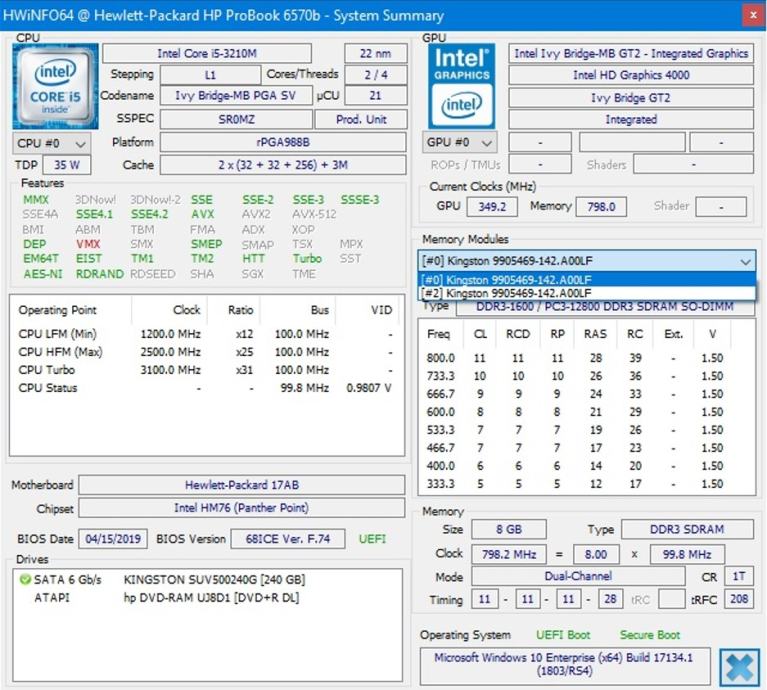Click the blue X close icon at bottom right

click(739, 666)
